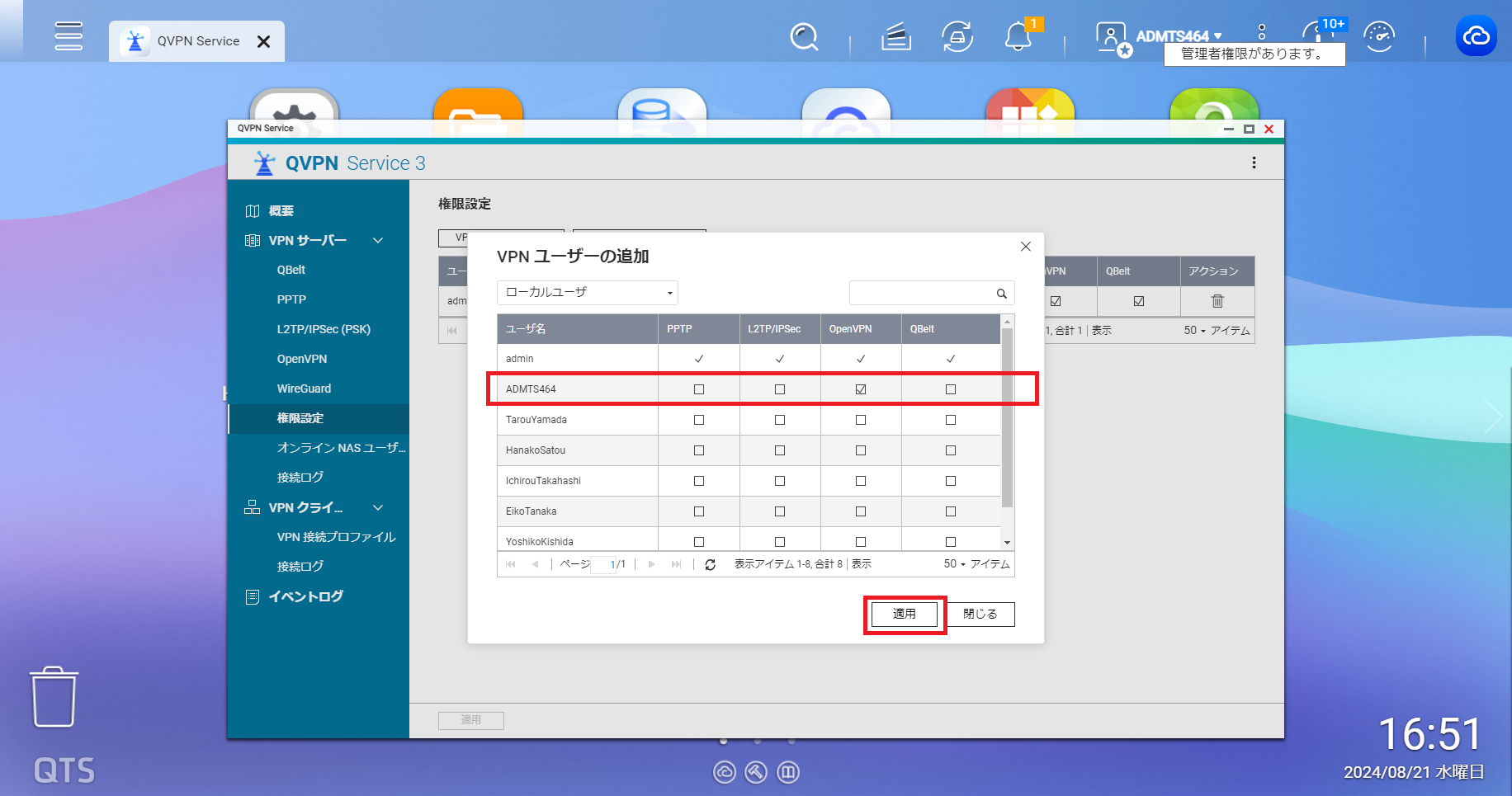Open external devices icon in top bar
Viewport: 1512px width, 796px height.
click(x=957, y=36)
